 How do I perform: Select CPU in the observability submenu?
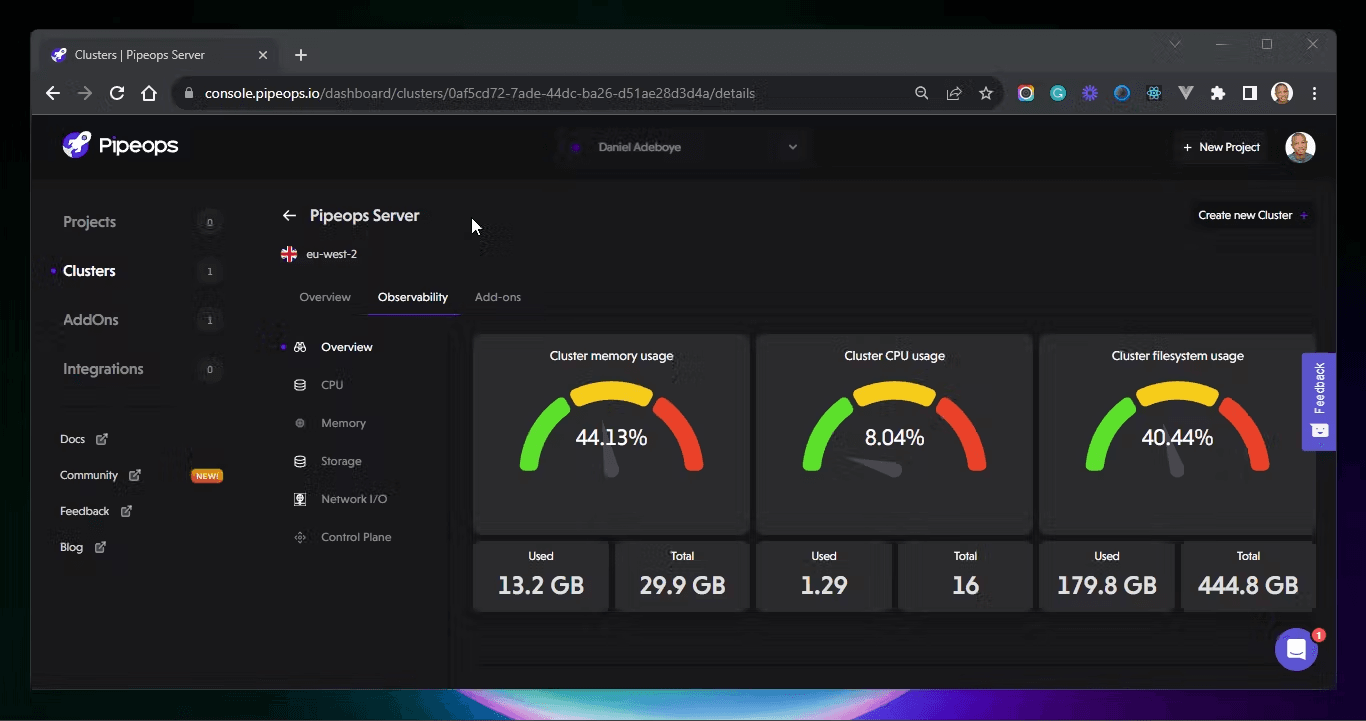coord(332,385)
